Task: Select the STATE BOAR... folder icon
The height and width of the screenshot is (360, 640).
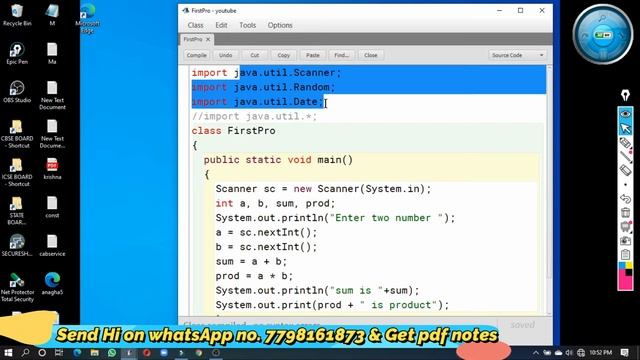Action: (x=17, y=211)
